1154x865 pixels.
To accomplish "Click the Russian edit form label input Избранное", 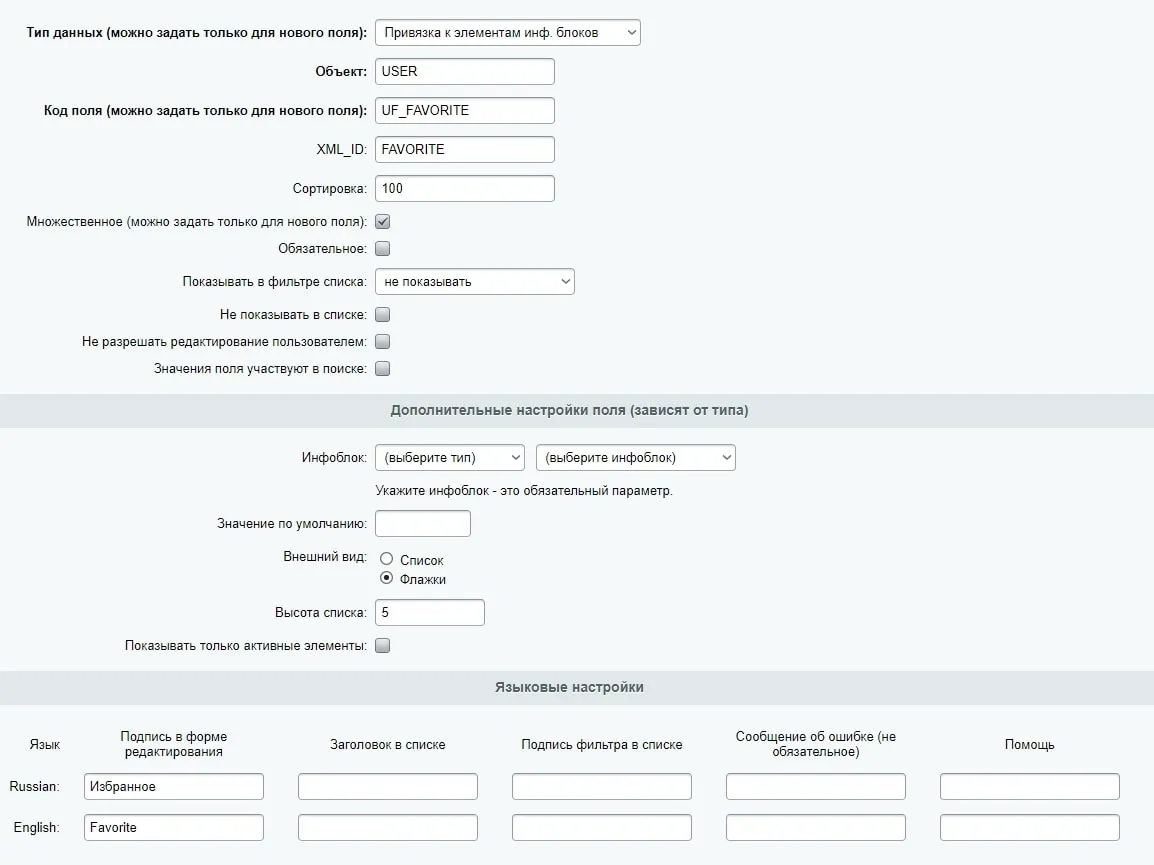I will [174, 786].
